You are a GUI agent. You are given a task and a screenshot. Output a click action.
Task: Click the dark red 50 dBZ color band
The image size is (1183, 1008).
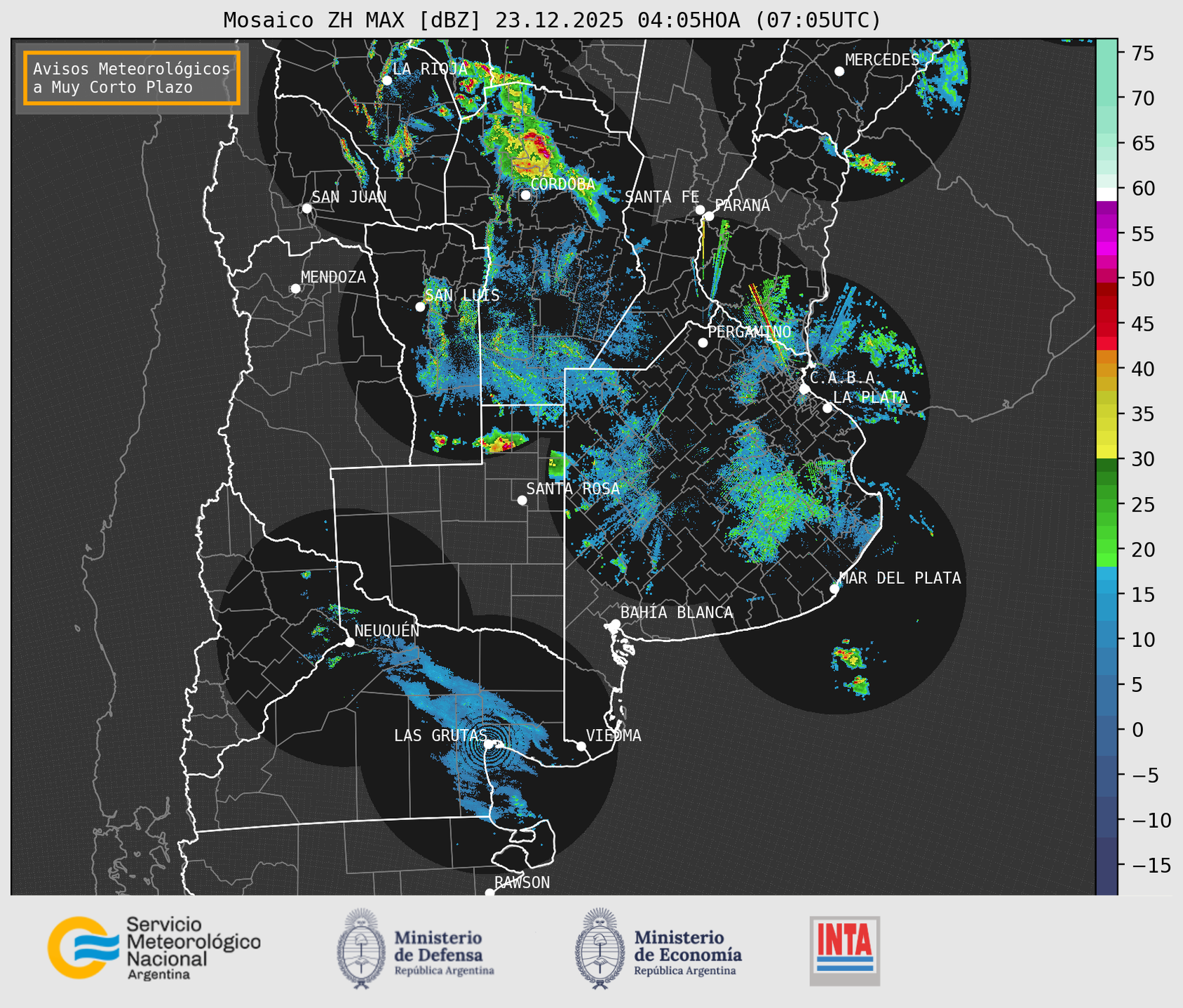coord(1107,289)
